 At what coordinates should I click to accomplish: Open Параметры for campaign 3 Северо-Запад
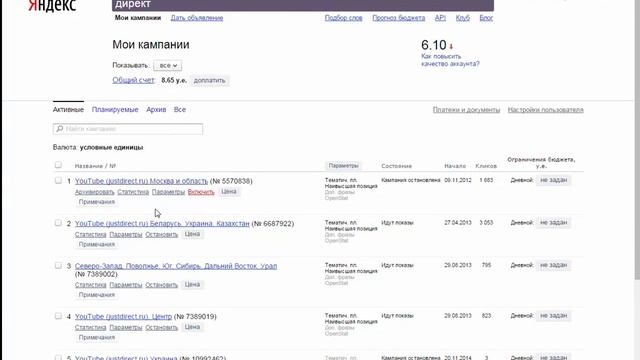tap(126, 285)
